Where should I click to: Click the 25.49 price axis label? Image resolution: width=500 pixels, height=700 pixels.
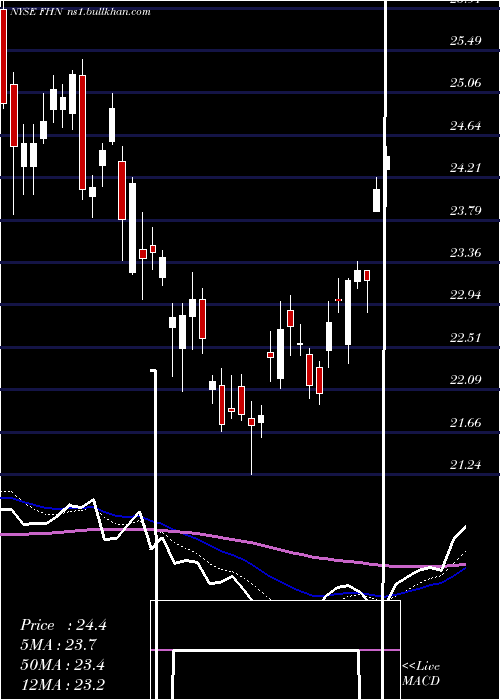466,41
